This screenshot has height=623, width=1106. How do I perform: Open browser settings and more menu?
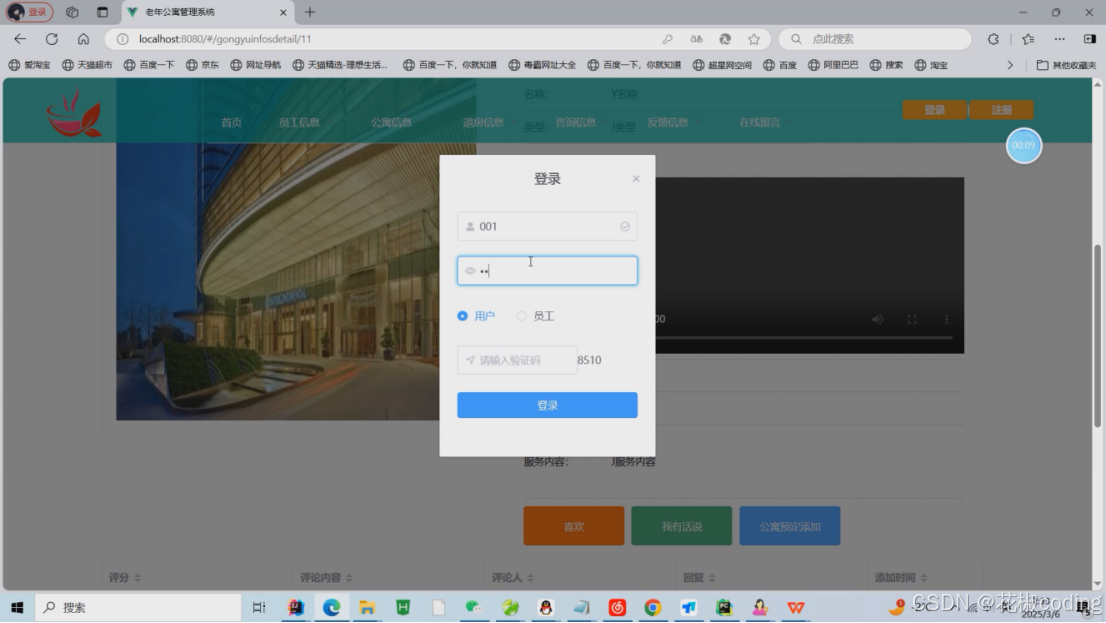1059,39
